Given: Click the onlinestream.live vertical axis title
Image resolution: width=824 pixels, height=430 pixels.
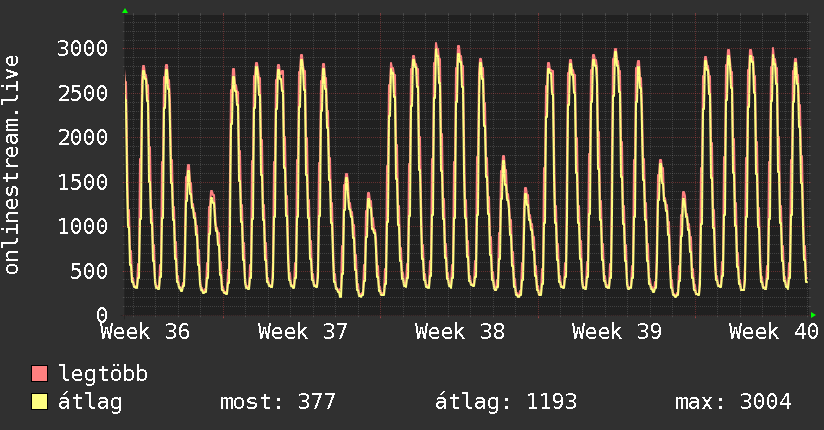Looking at the screenshot, I should (11, 165).
